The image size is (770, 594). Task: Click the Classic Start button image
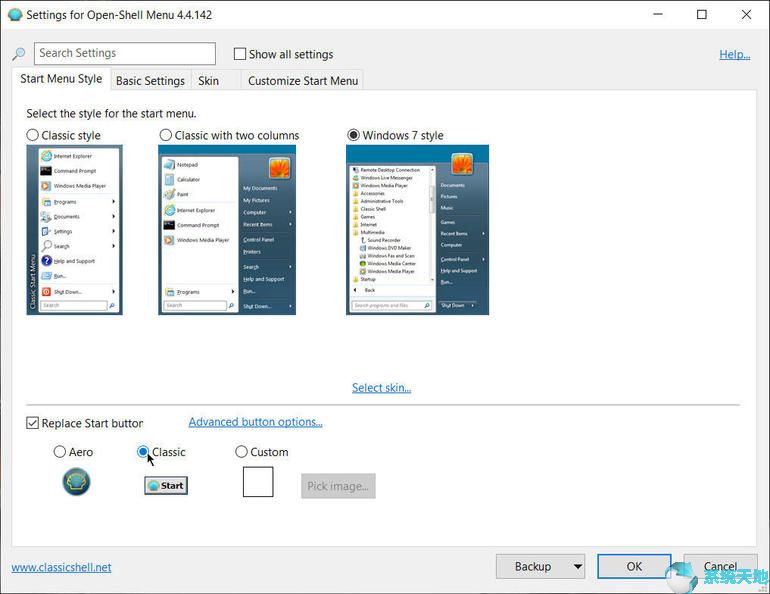pyautogui.click(x=166, y=486)
